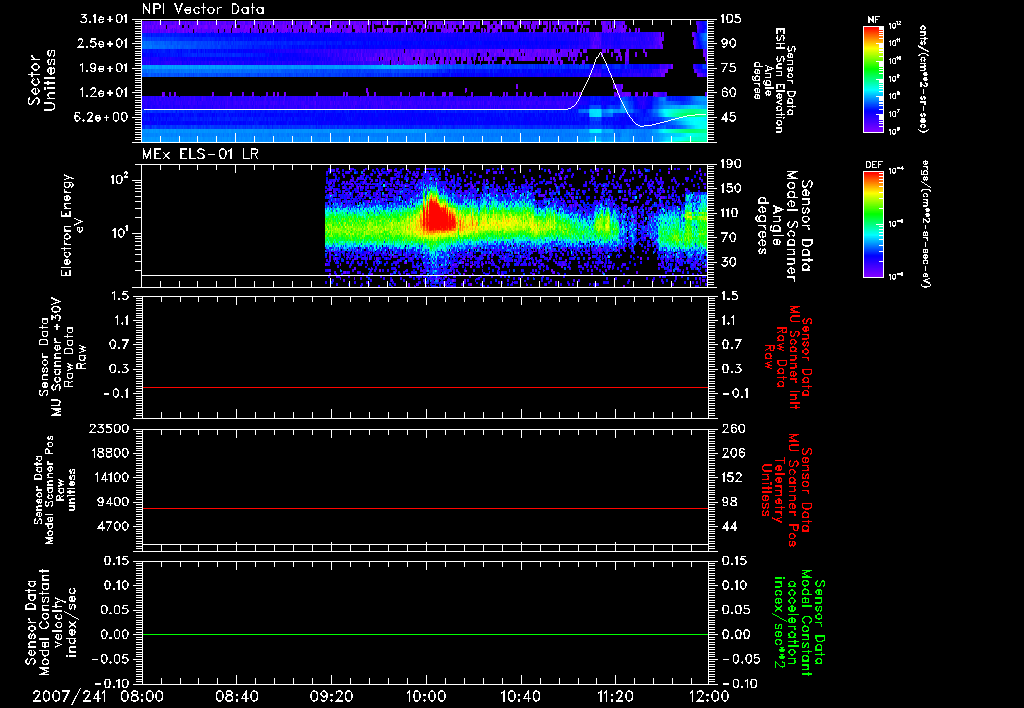Click the red "MU Scanner Int Raw Data" label
The width and height of the screenshot is (1024, 708).
point(788,357)
